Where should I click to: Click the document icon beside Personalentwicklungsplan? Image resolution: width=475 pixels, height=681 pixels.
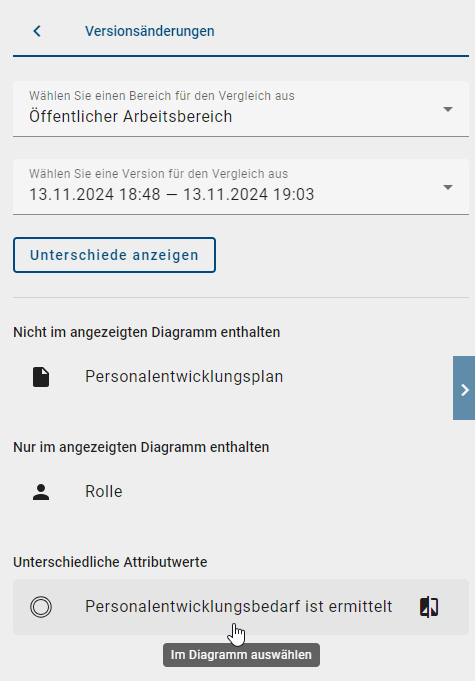tap(41, 377)
